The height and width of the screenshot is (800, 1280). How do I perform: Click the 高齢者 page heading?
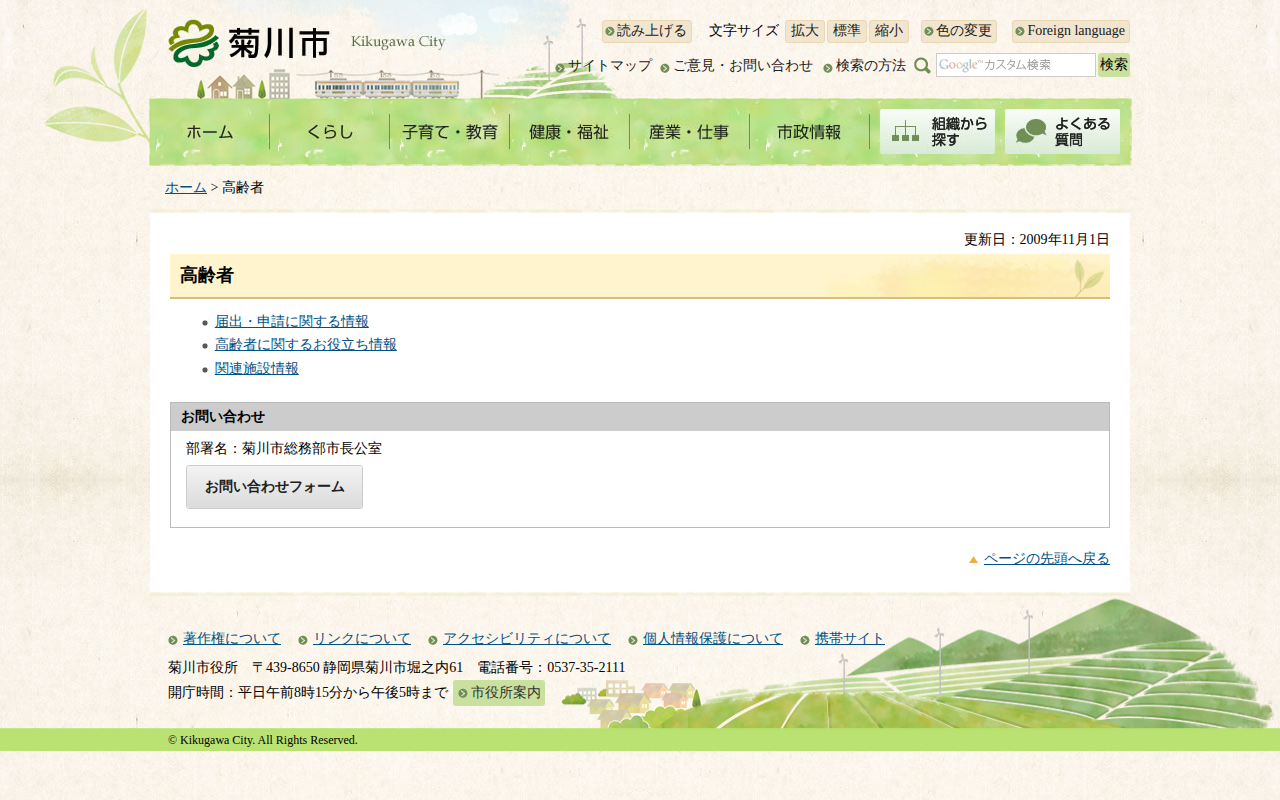pyautogui.click(x=207, y=276)
